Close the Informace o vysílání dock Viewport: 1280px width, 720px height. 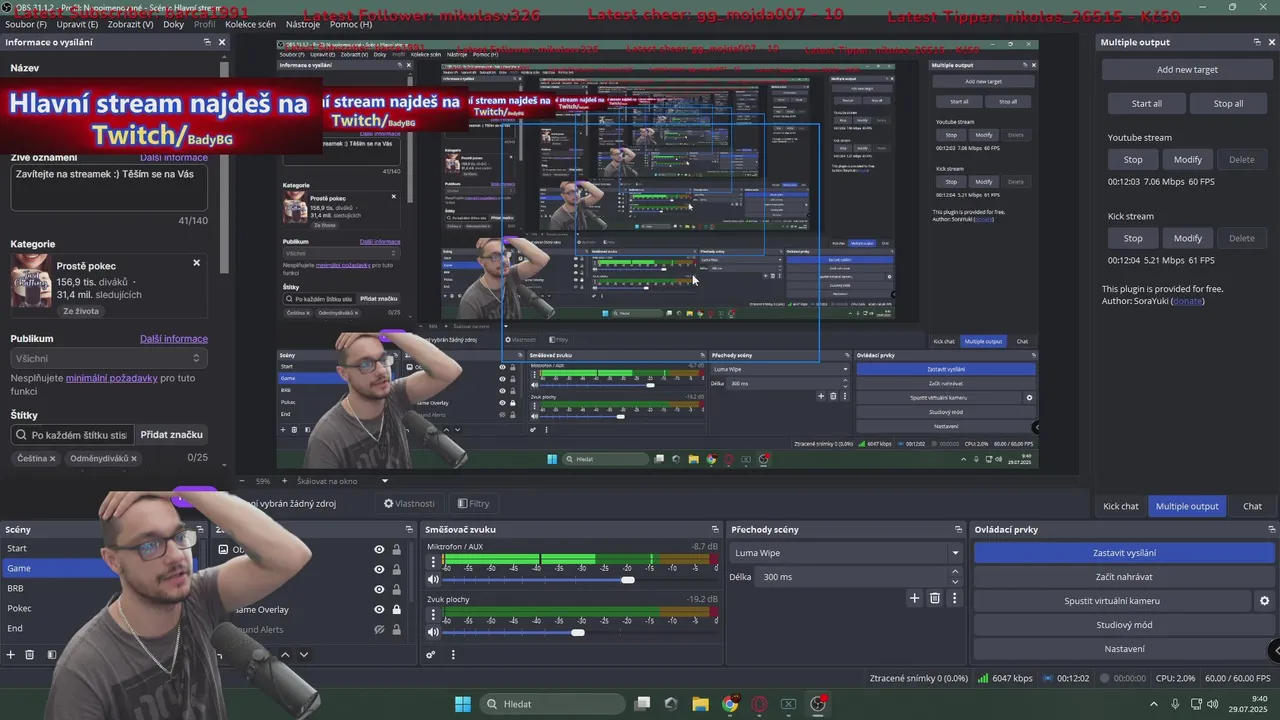(222, 42)
